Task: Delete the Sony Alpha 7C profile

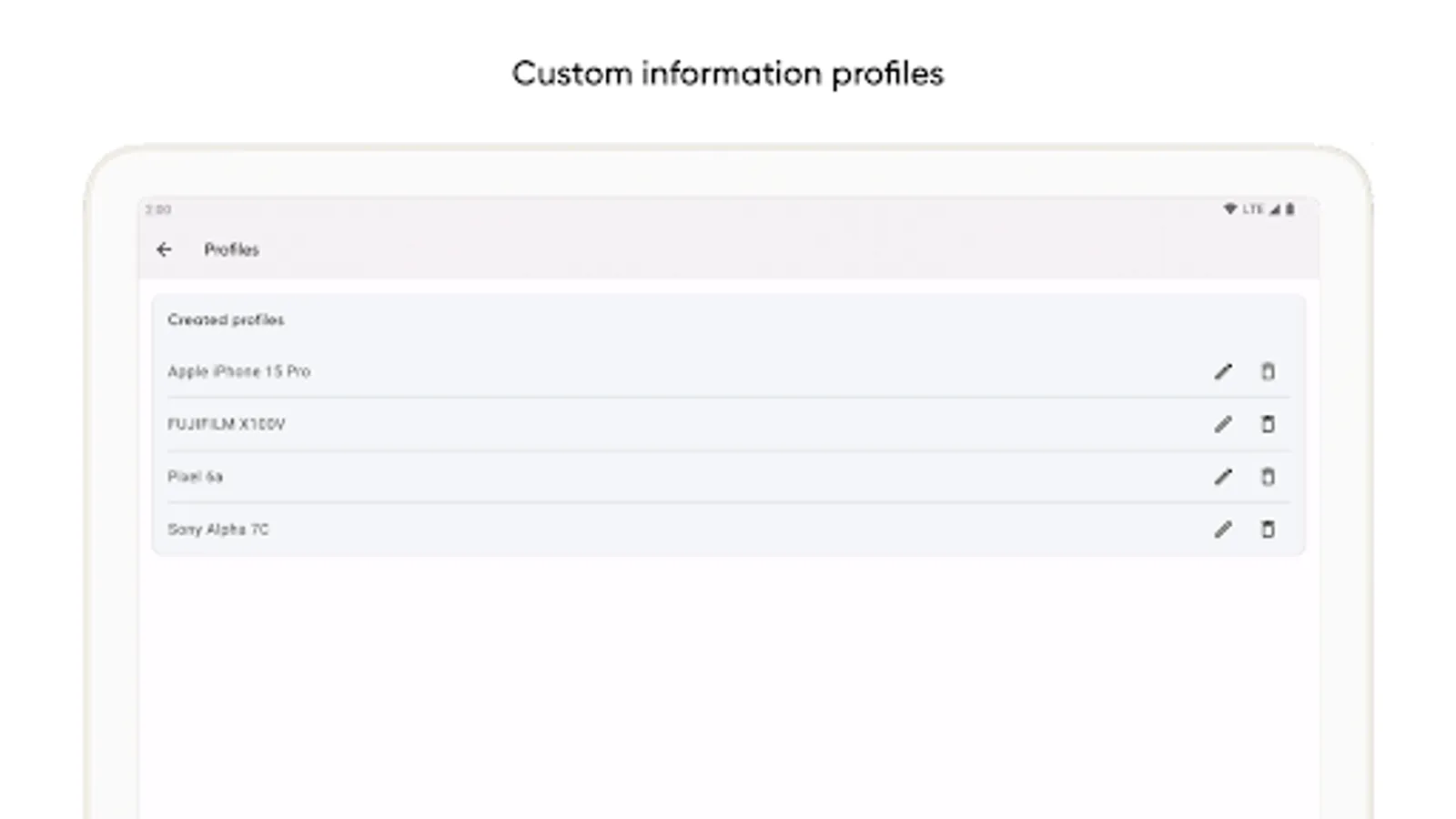Action: pos(1268,530)
